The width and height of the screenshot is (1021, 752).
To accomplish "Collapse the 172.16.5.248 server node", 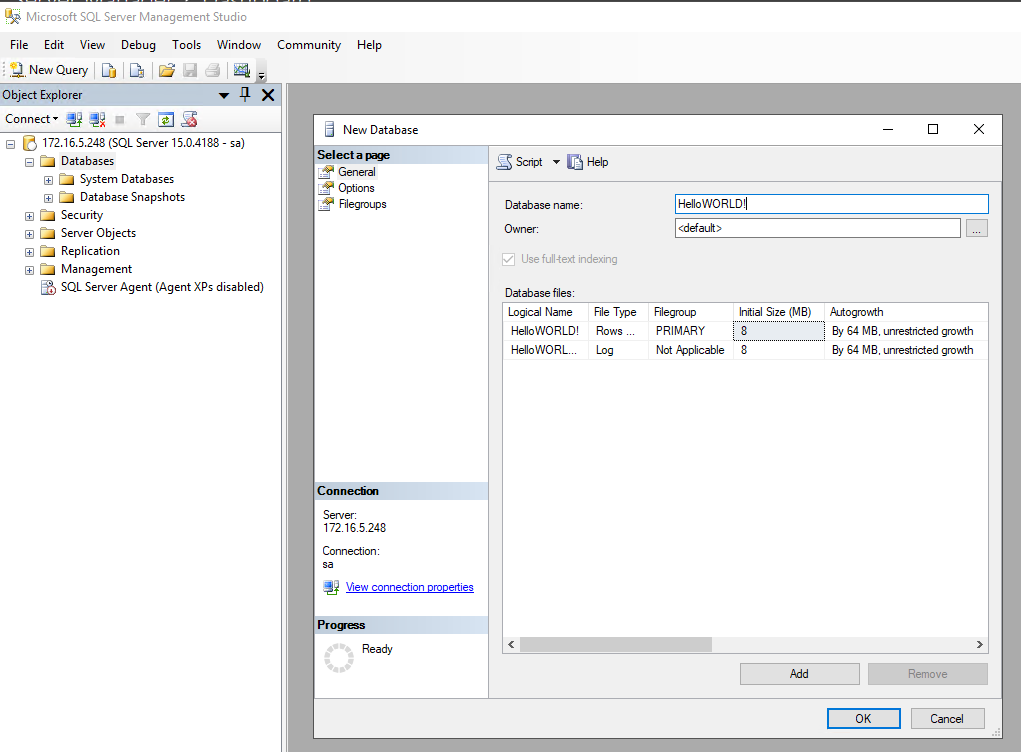I will click(10, 144).
